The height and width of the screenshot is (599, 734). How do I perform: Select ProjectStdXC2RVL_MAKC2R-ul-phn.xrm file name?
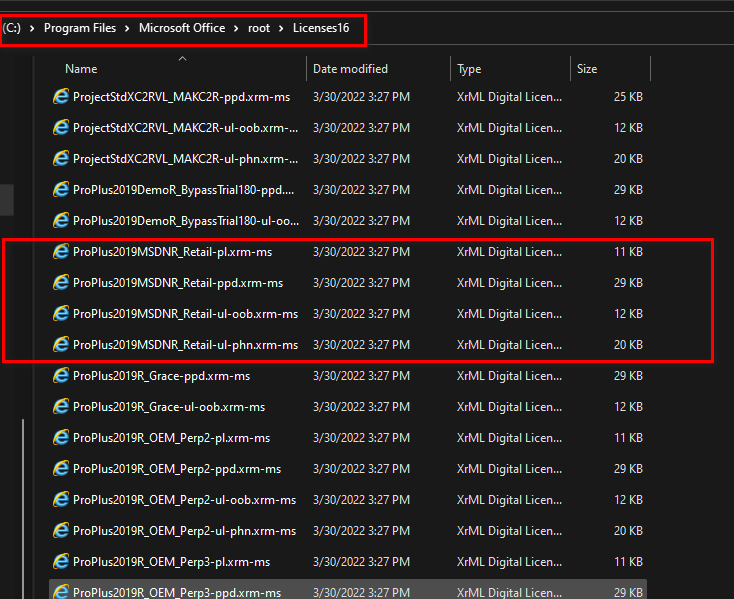click(x=185, y=159)
